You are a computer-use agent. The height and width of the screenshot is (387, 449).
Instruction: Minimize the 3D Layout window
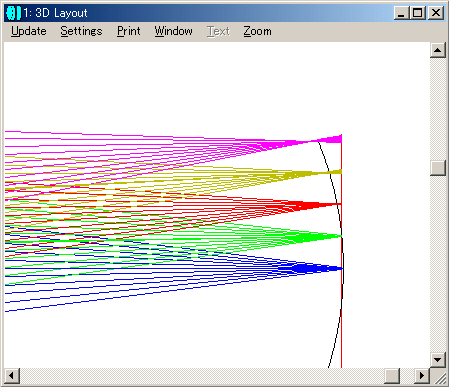pos(401,13)
